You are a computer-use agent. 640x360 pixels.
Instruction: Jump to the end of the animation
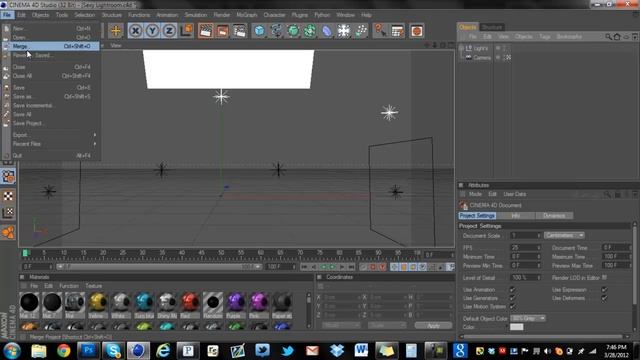coord(351,267)
